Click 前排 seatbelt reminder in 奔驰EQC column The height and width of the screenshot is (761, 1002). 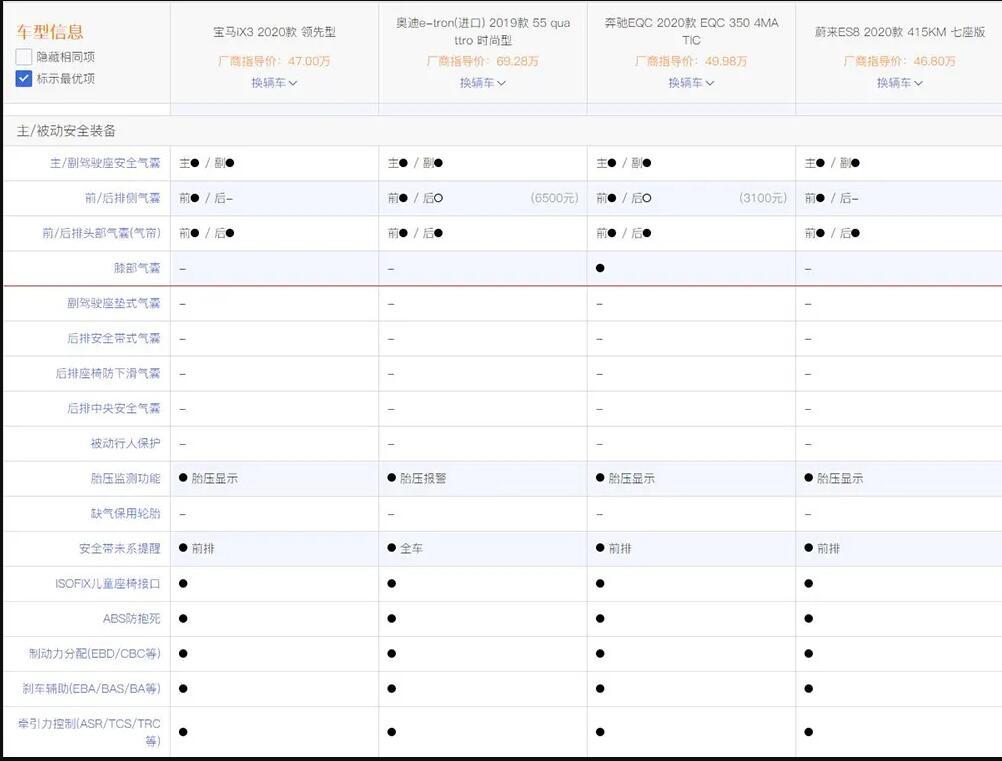[619, 549]
